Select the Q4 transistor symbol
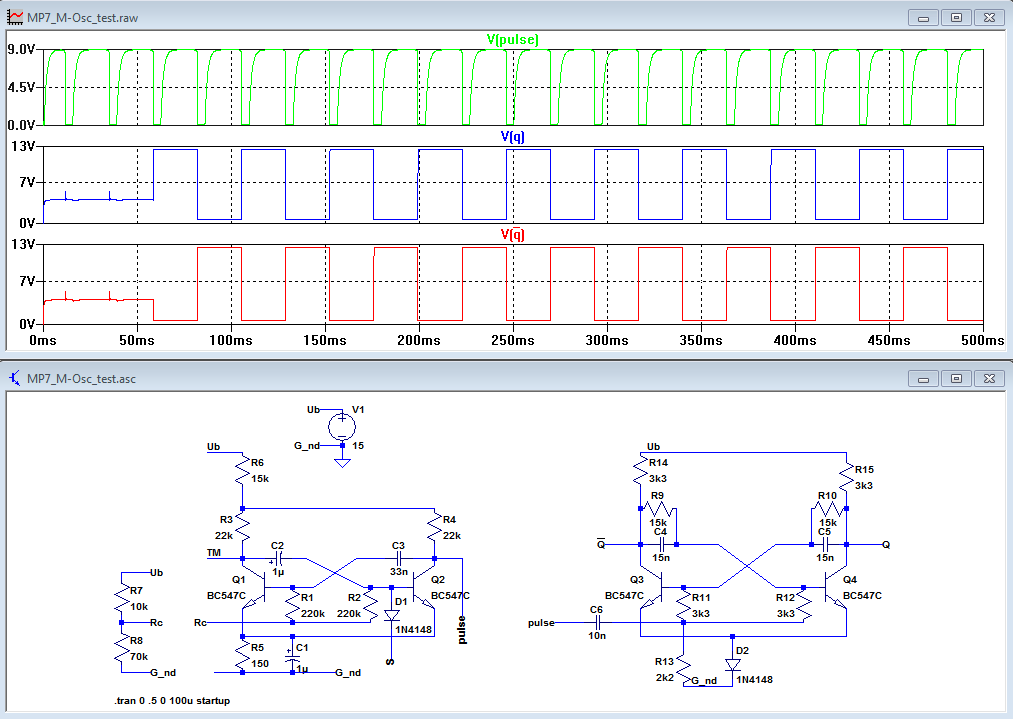 point(835,588)
